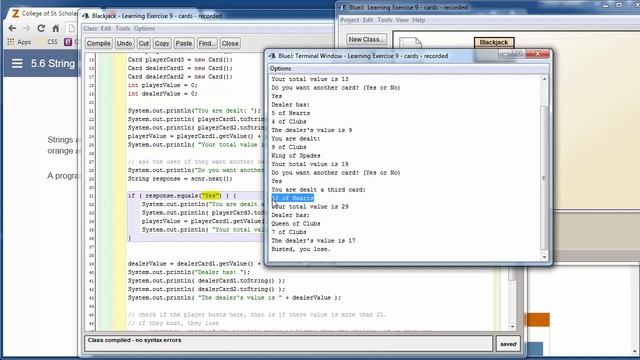Open Help menu in BlueJ main window
This screenshot has width=640, height=360.
click(x=418, y=20)
